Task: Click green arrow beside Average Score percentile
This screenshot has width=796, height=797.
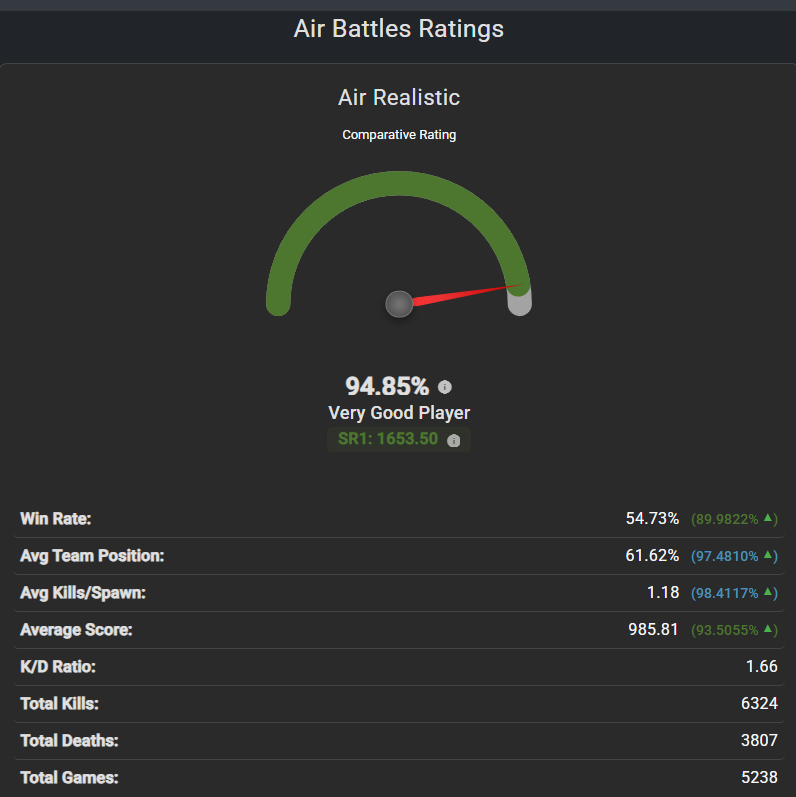Action: (x=768, y=629)
